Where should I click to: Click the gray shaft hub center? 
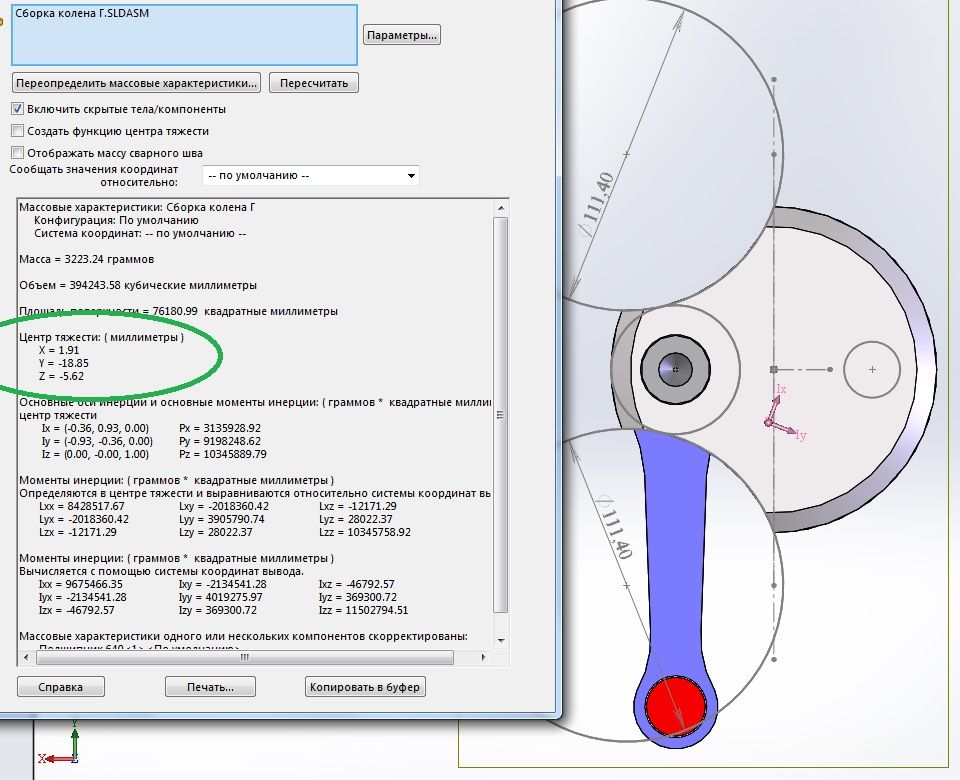coord(676,369)
